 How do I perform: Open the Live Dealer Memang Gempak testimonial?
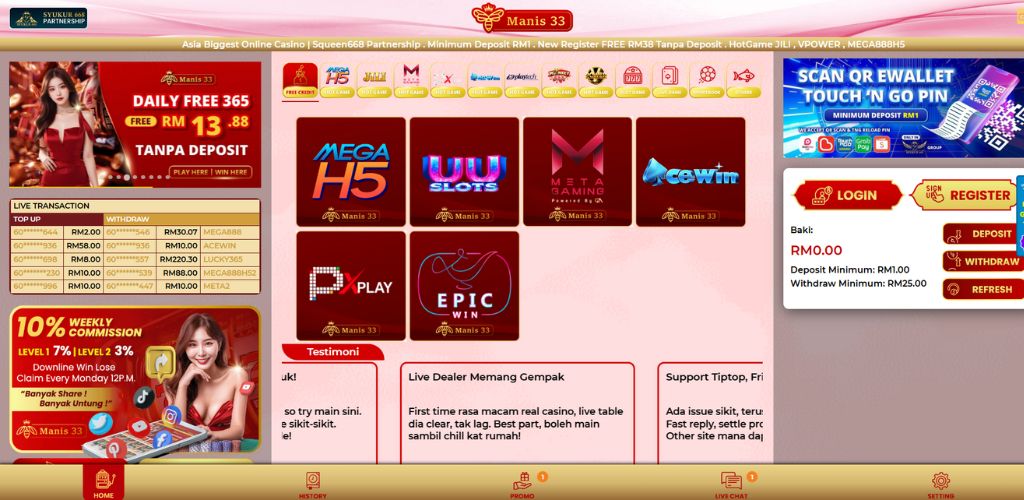(517, 413)
